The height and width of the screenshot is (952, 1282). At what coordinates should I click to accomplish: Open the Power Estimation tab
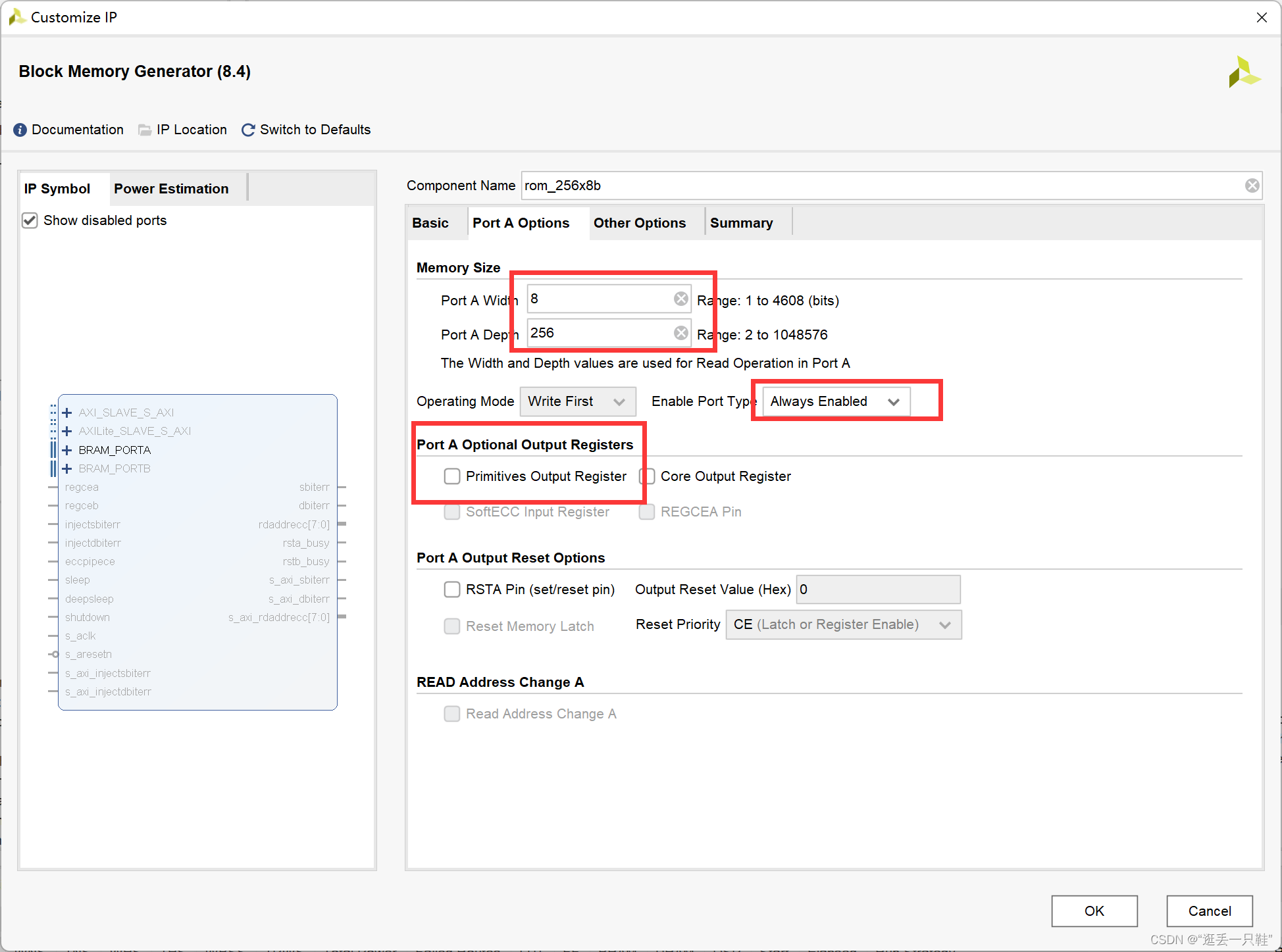click(171, 189)
